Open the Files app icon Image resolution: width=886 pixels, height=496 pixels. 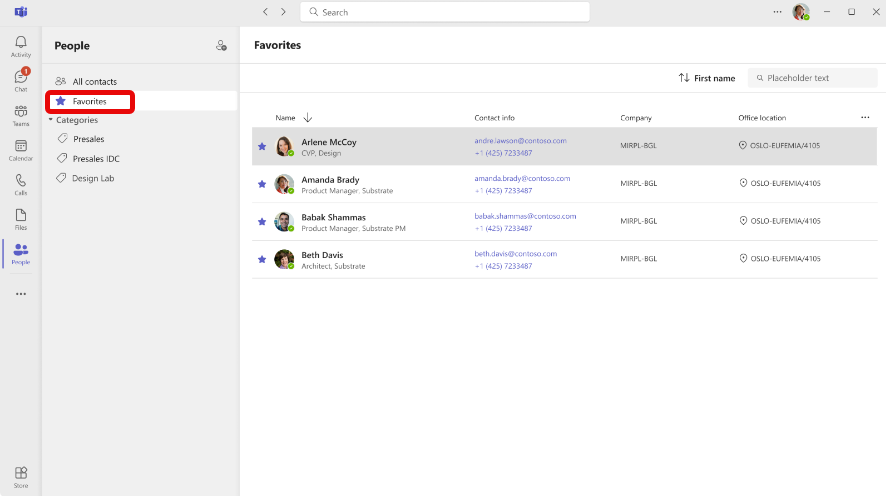21,218
